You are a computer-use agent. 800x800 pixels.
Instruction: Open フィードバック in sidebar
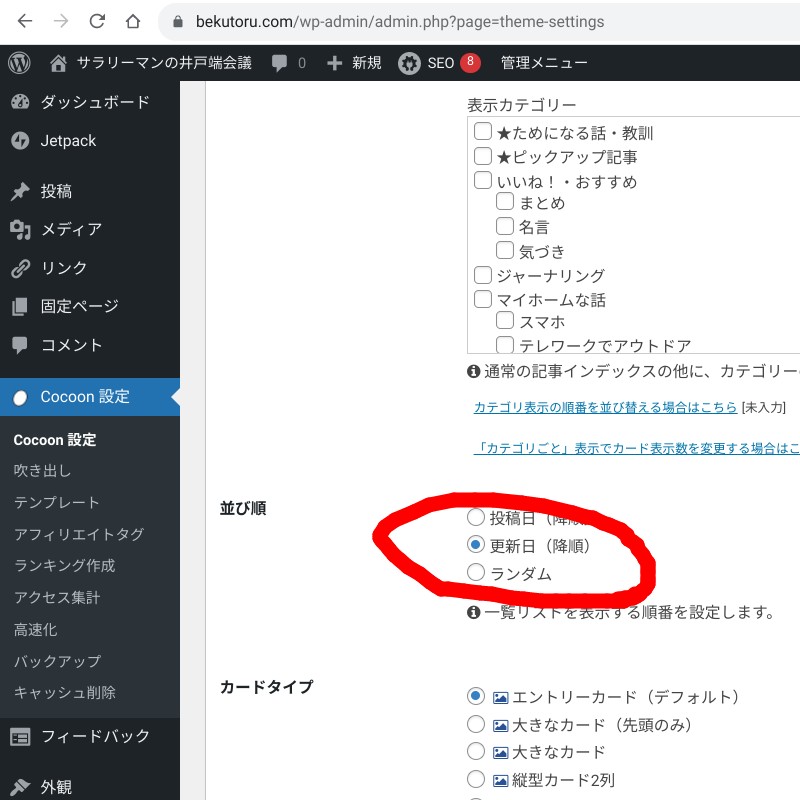click(95, 736)
